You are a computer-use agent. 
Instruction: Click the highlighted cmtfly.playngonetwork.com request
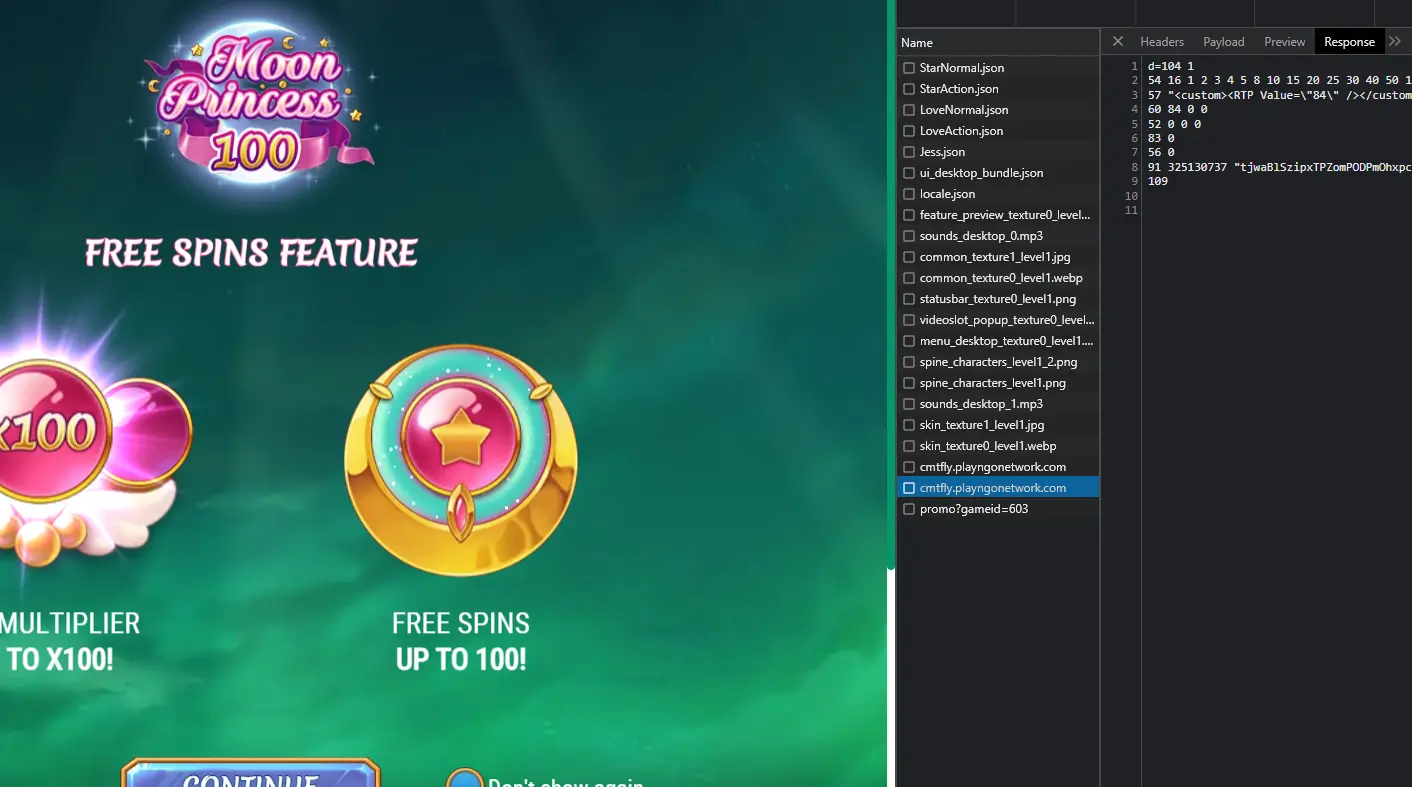pos(998,488)
